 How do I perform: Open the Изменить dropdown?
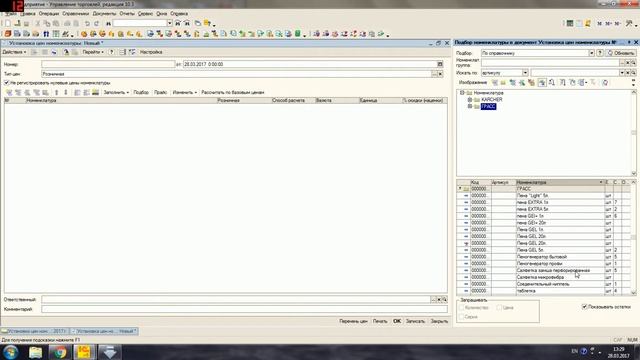(x=184, y=93)
